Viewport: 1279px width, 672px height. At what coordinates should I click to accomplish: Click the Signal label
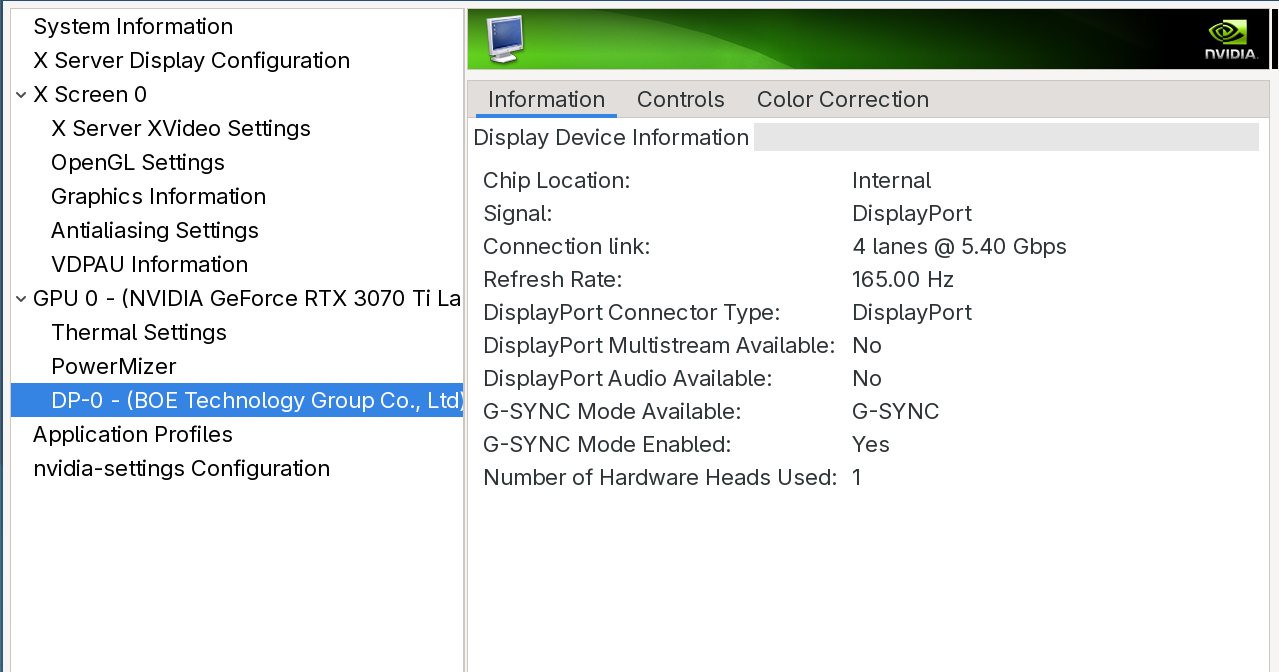518,214
